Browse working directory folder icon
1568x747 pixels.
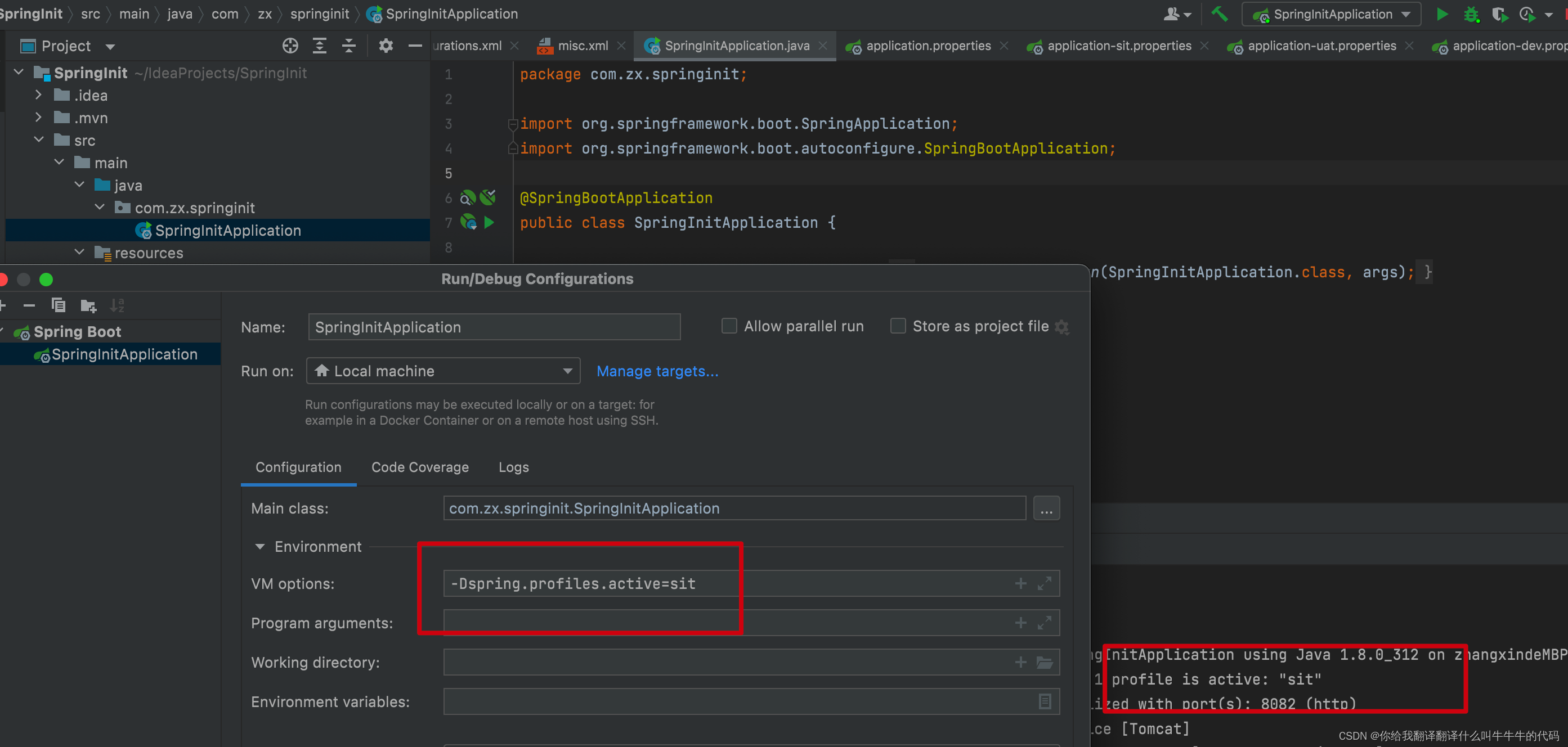(x=1045, y=663)
